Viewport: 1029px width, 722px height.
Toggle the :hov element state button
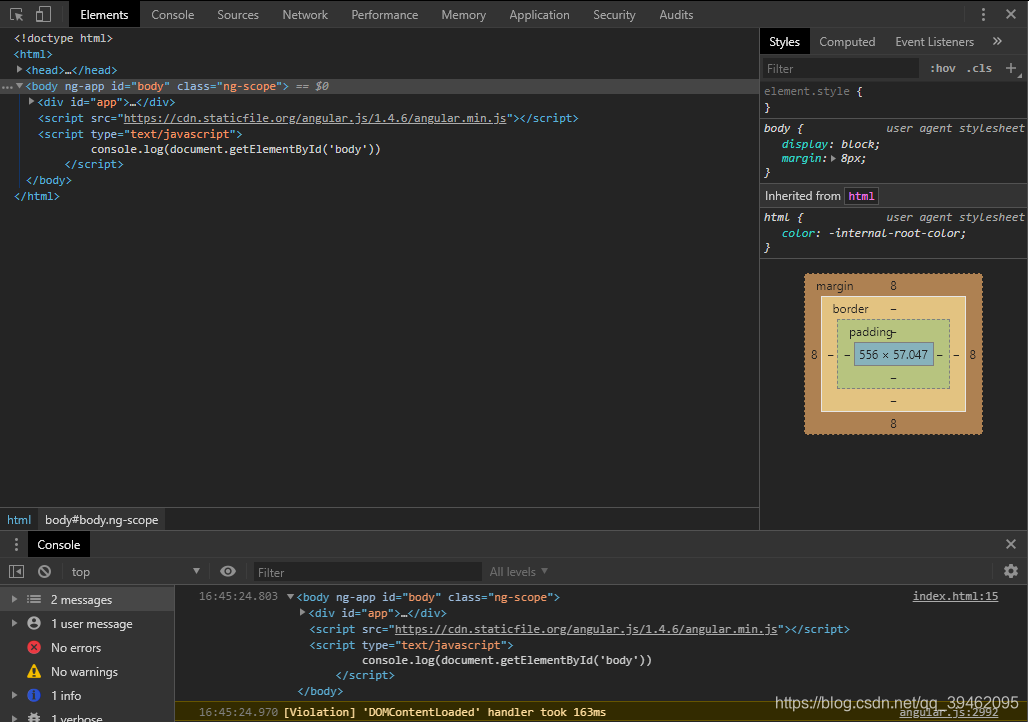coord(942,68)
